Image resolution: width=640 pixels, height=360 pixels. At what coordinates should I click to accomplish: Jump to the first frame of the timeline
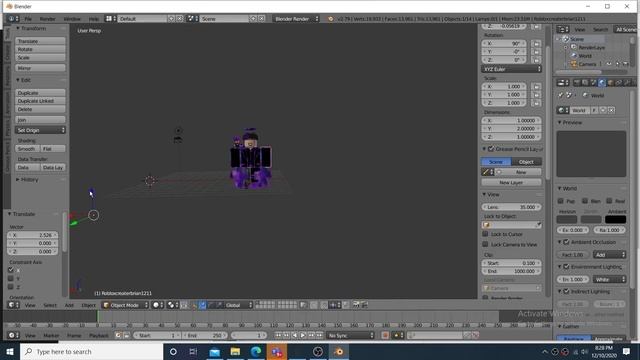(278, 335)
